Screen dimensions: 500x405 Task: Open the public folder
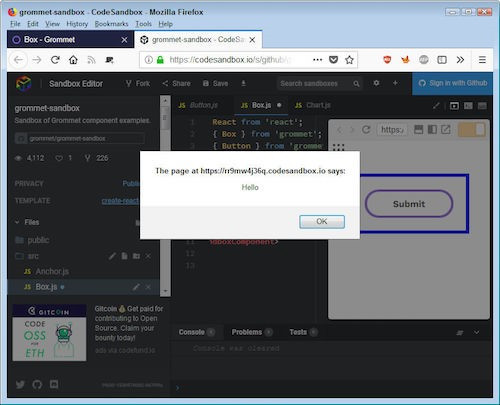coord(33,240)
